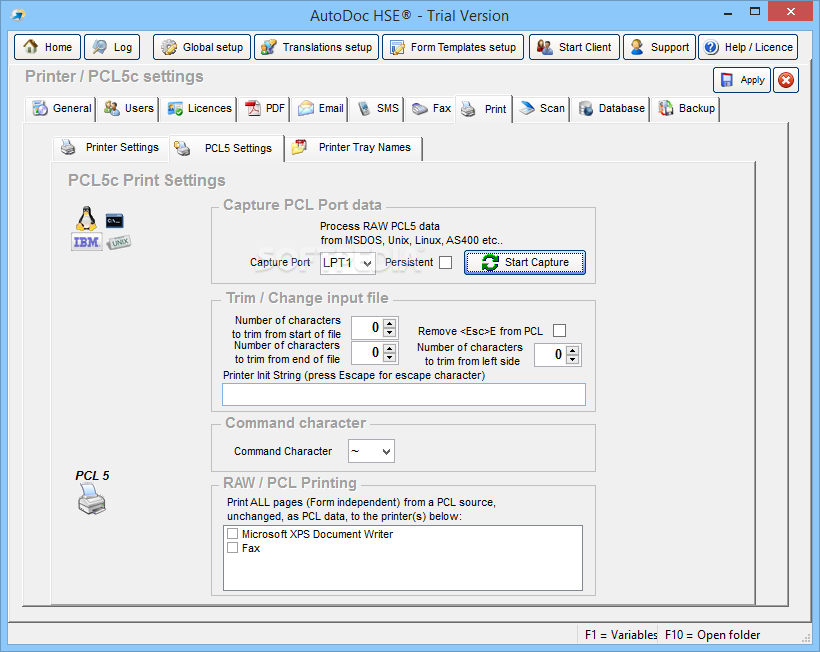Switch to the SMS tab
This screenshot has height=652, width=820.
(x=377, y=109)
